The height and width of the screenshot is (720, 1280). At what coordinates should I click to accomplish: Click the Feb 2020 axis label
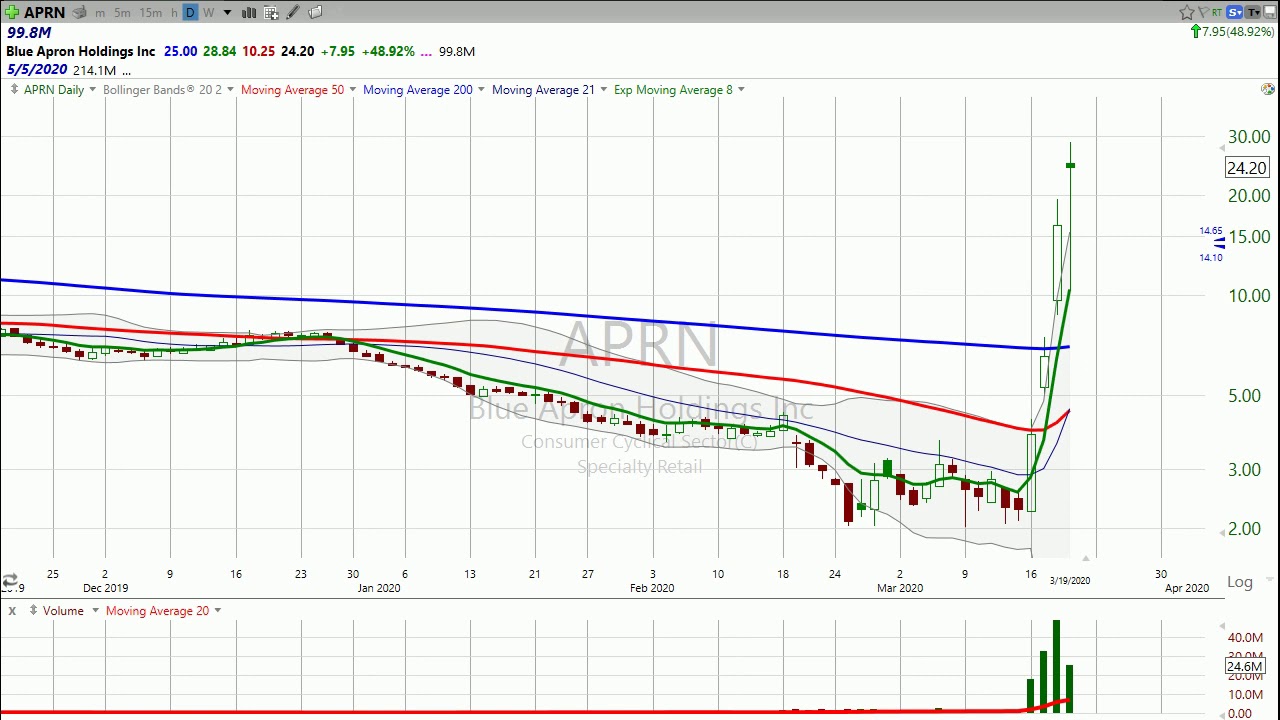point(652,588)
